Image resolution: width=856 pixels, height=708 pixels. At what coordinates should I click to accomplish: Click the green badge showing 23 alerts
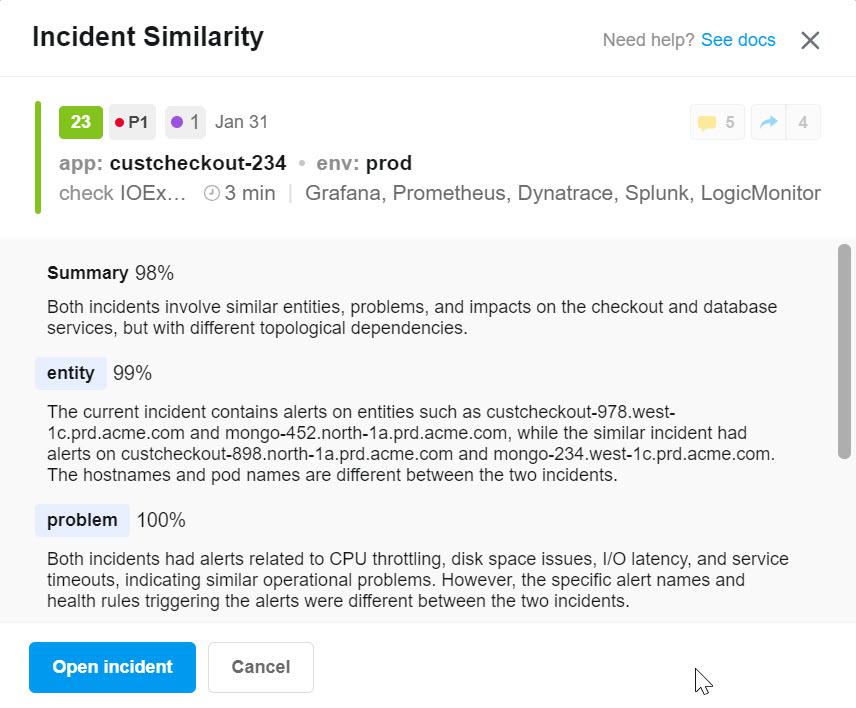pyautogui.click(x=80, y=121)
